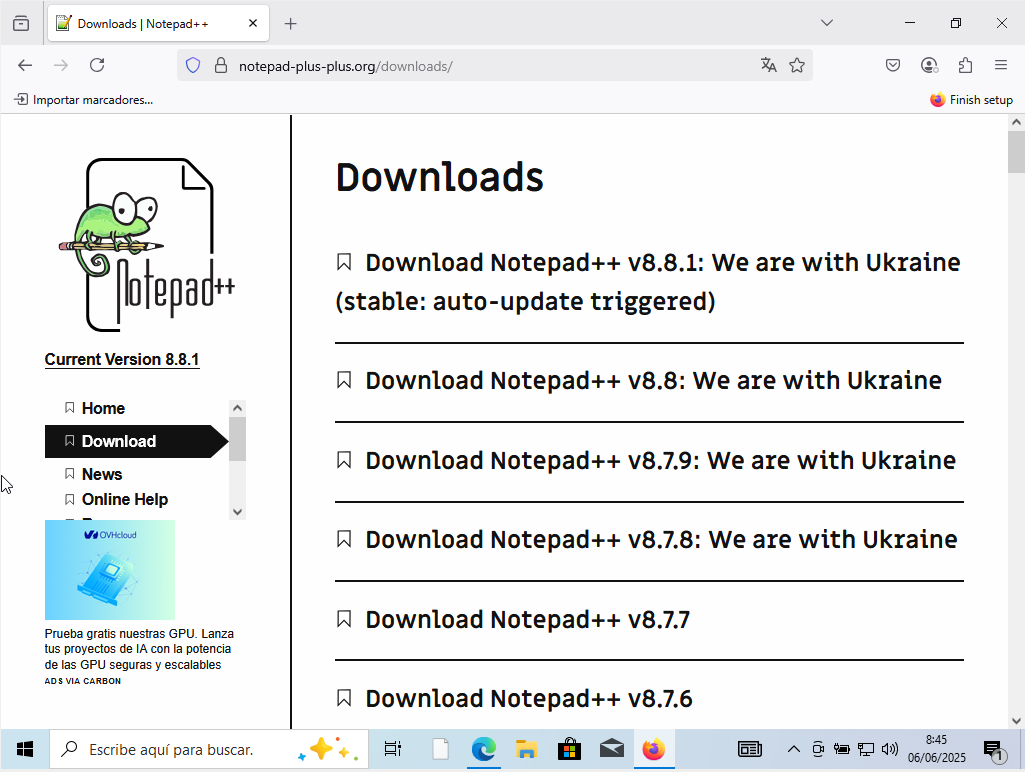1025x772 pixels.
Task: Check battery status tray icon
Action: [x=841, y=749]
